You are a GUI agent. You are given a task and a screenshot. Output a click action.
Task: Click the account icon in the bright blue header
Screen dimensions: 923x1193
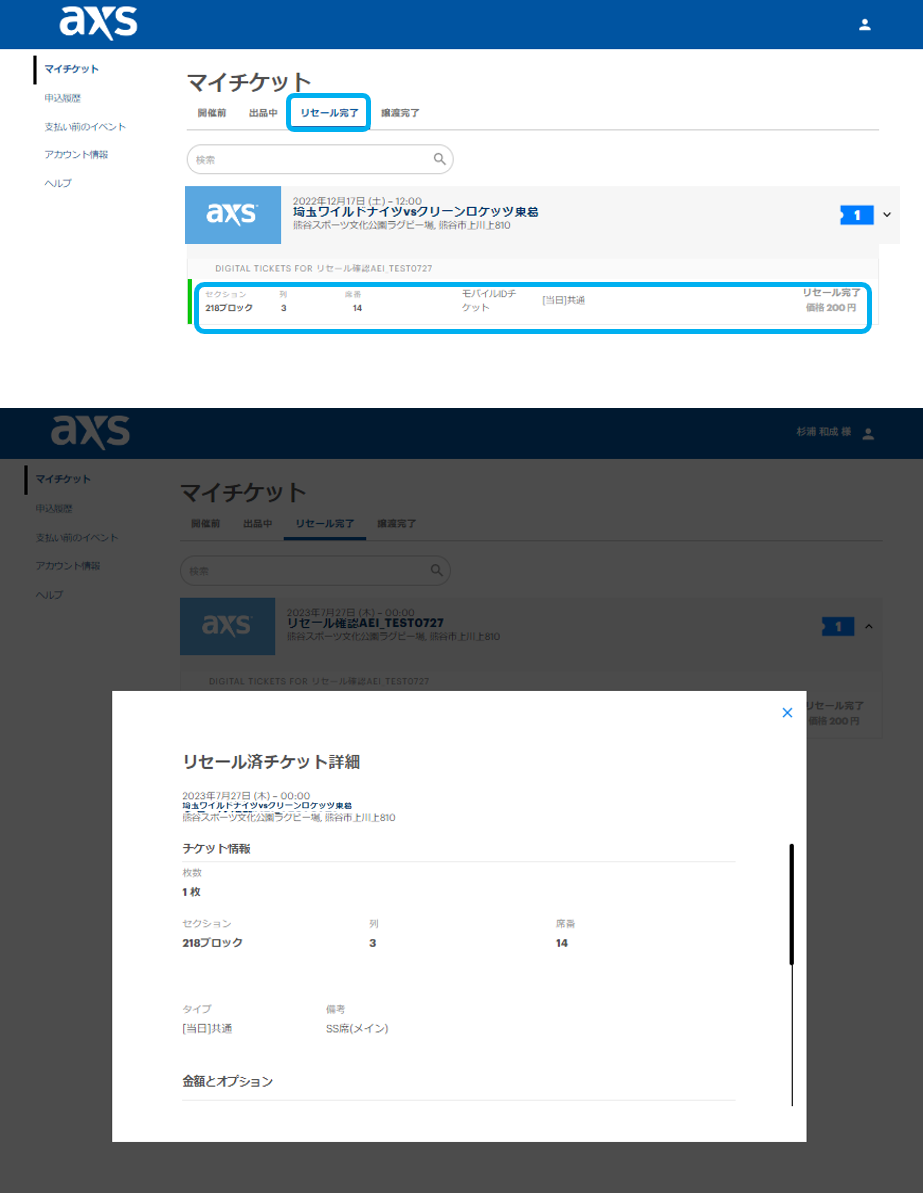click(865, 25)
